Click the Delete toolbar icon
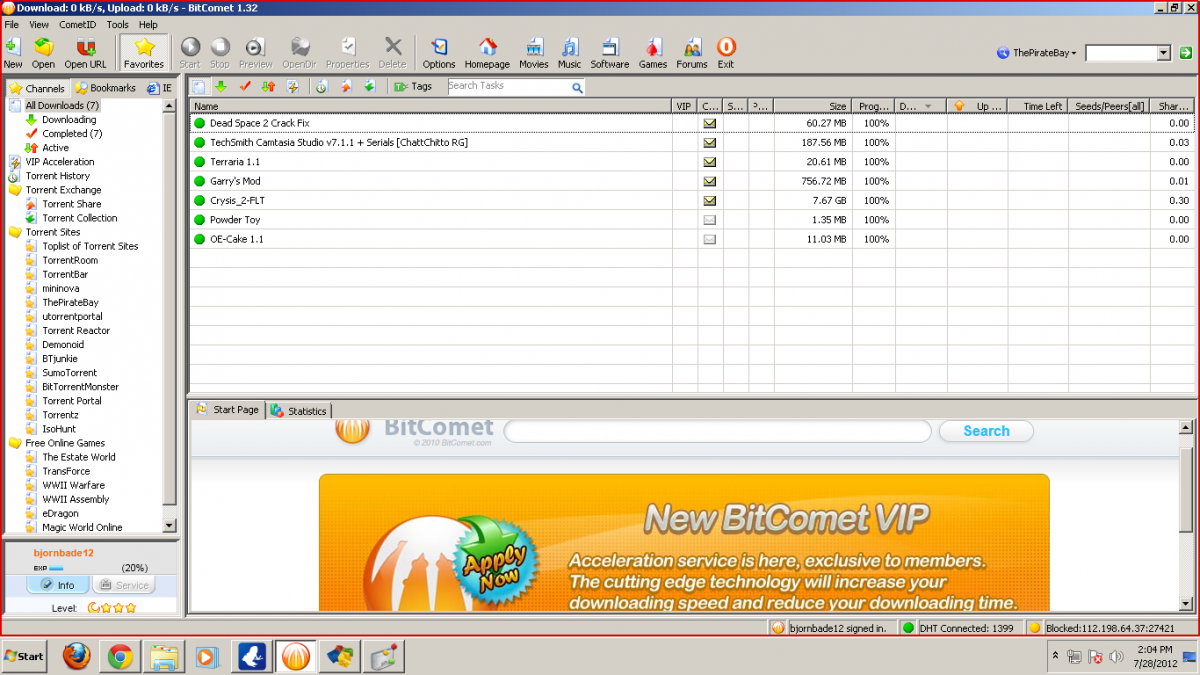The height and width of the screenshot is (675, 1200). click(x=393, y=53)
